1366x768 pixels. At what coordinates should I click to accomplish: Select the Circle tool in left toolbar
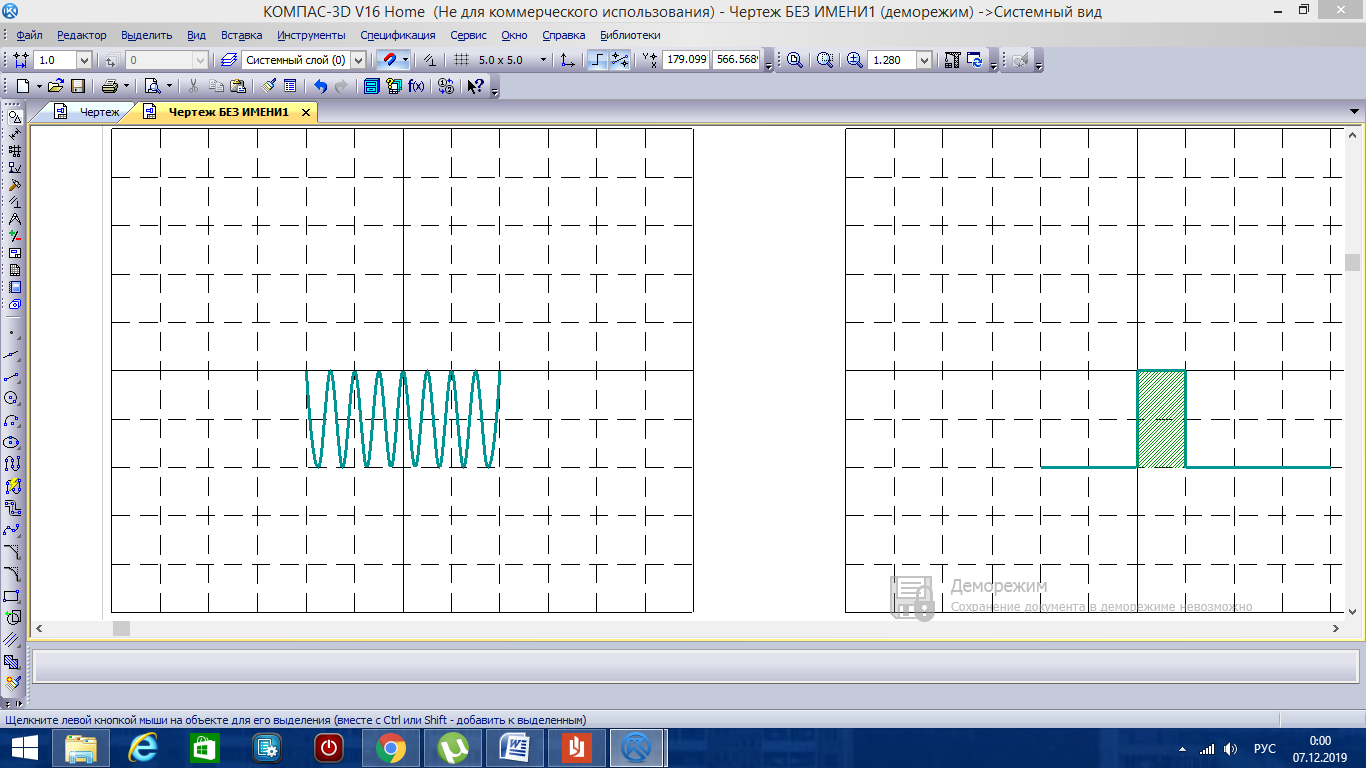tap(13, 397)
